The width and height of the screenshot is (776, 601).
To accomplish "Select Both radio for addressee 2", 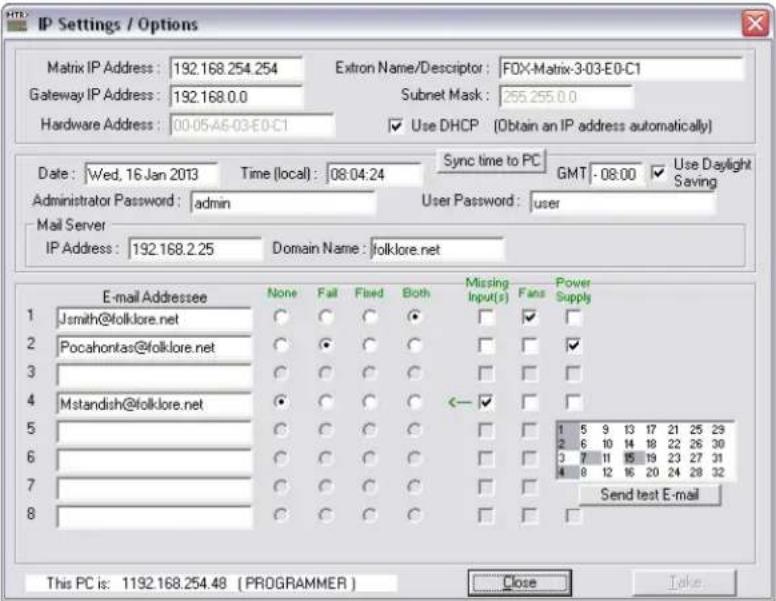I will pos(414,345).
